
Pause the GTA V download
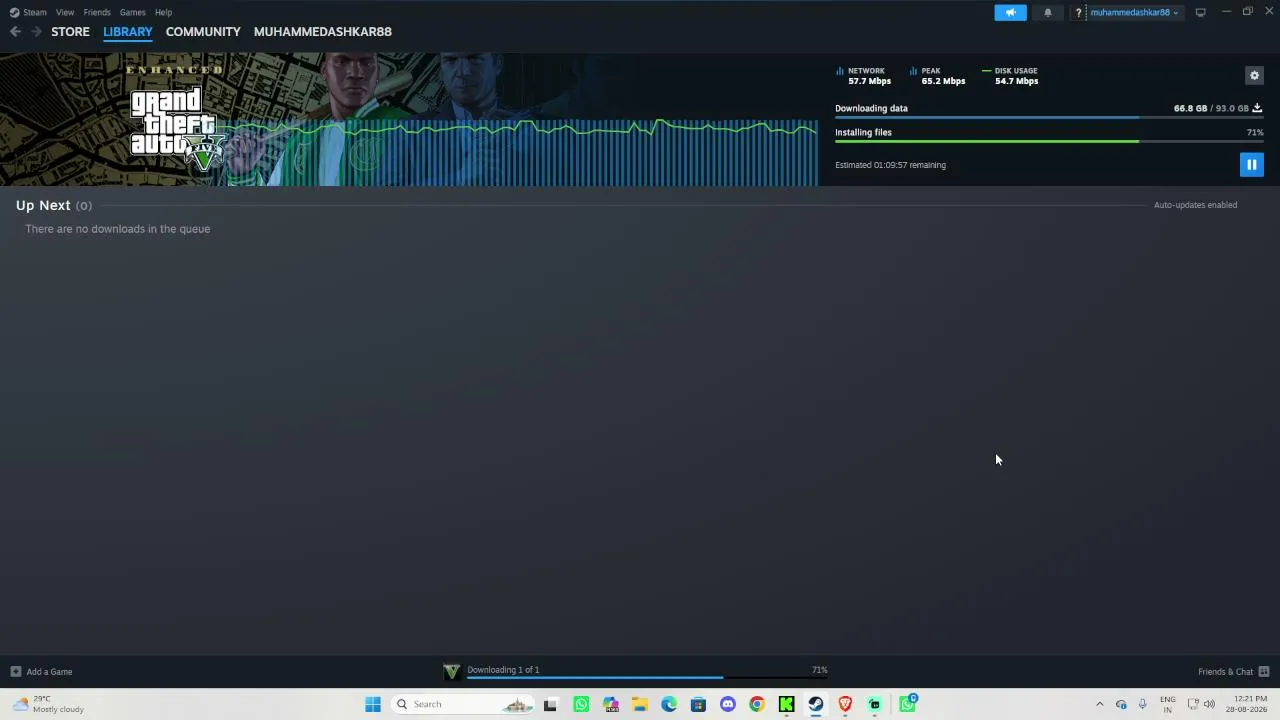(1251, 165)
